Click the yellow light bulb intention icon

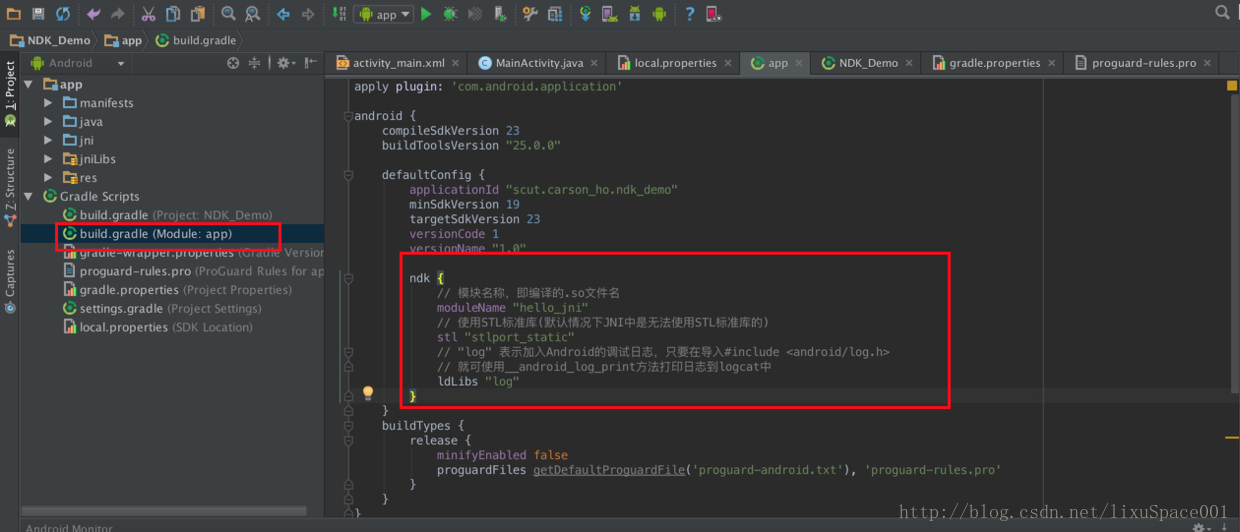(x=368, y=393)
